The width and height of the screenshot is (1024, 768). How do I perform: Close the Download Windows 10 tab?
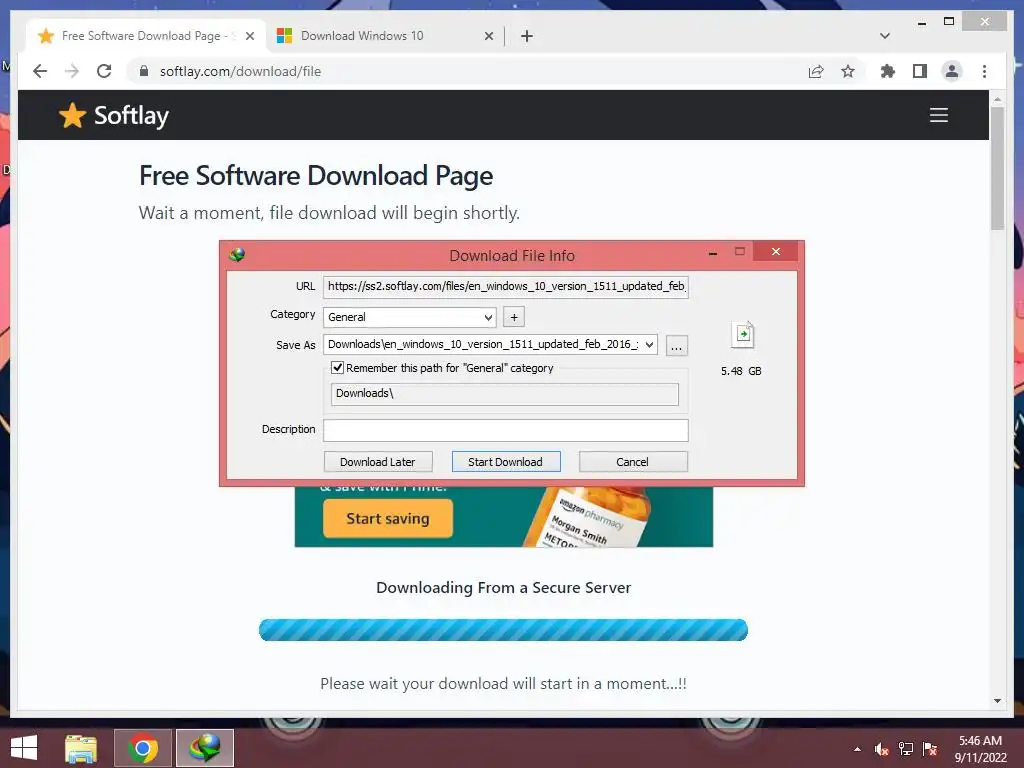click(x=489, y=36)
